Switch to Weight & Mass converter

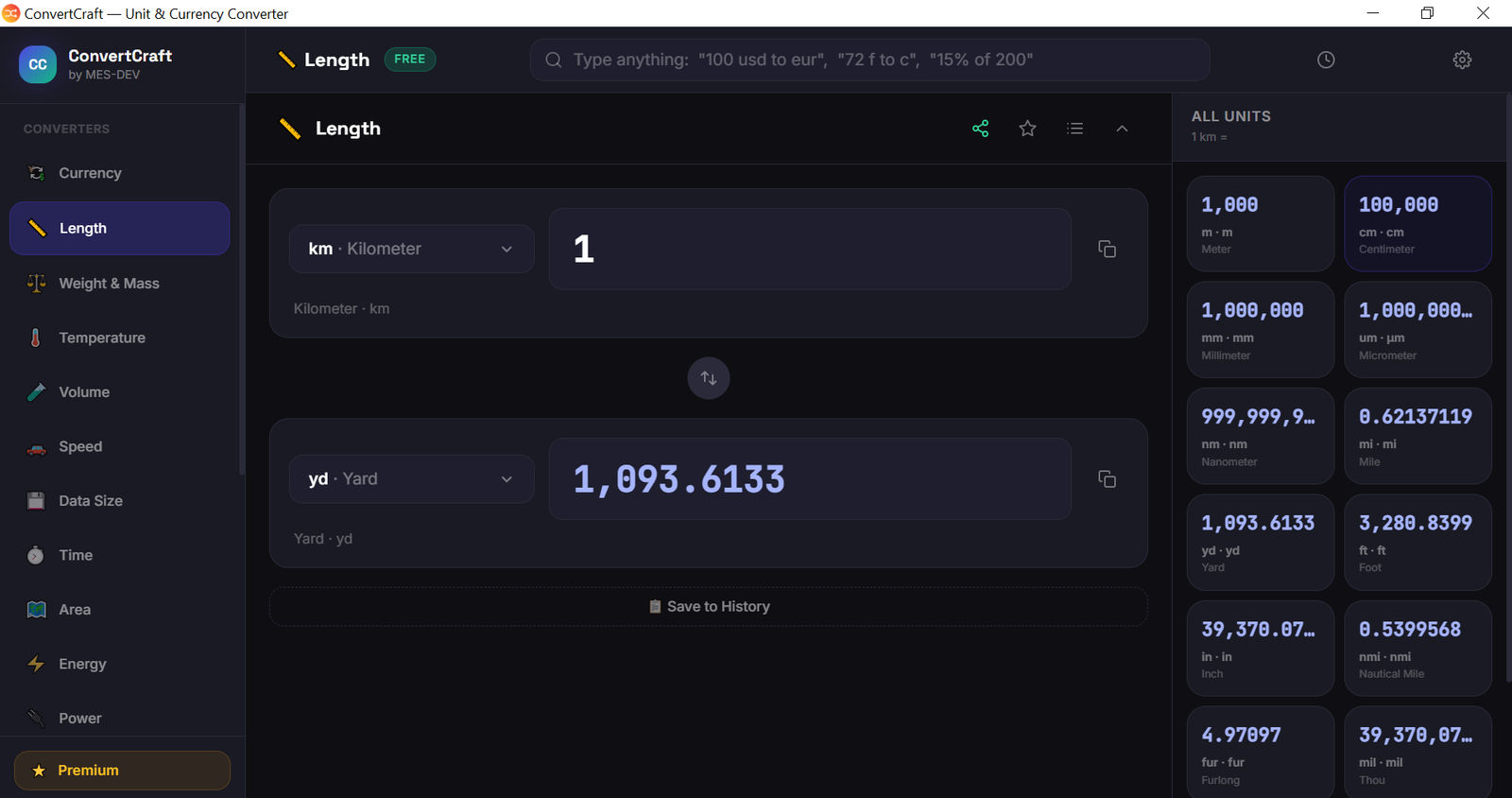point(120,284)
